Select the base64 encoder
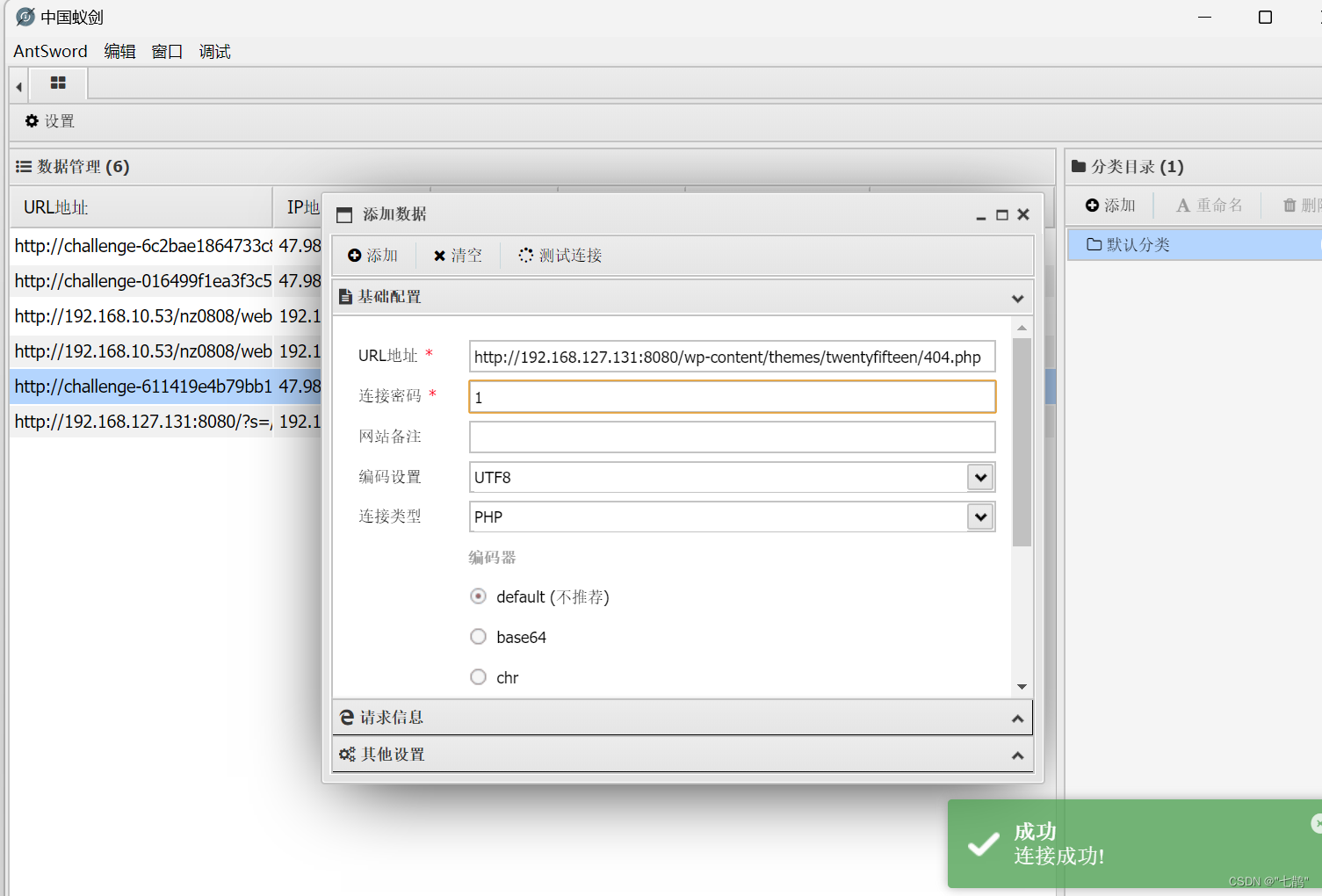Screen dimensions: 1322x896 [x=478, y=636]
